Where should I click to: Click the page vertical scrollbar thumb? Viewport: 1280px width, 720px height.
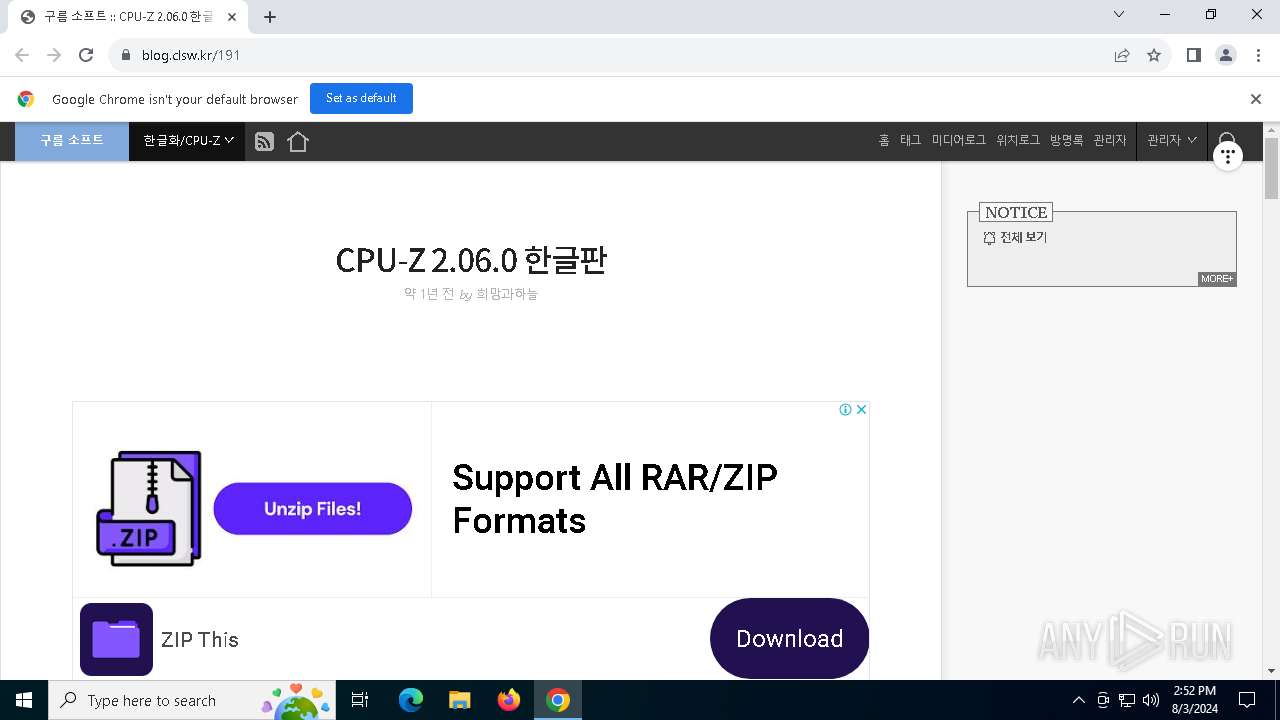point(1271,168)
